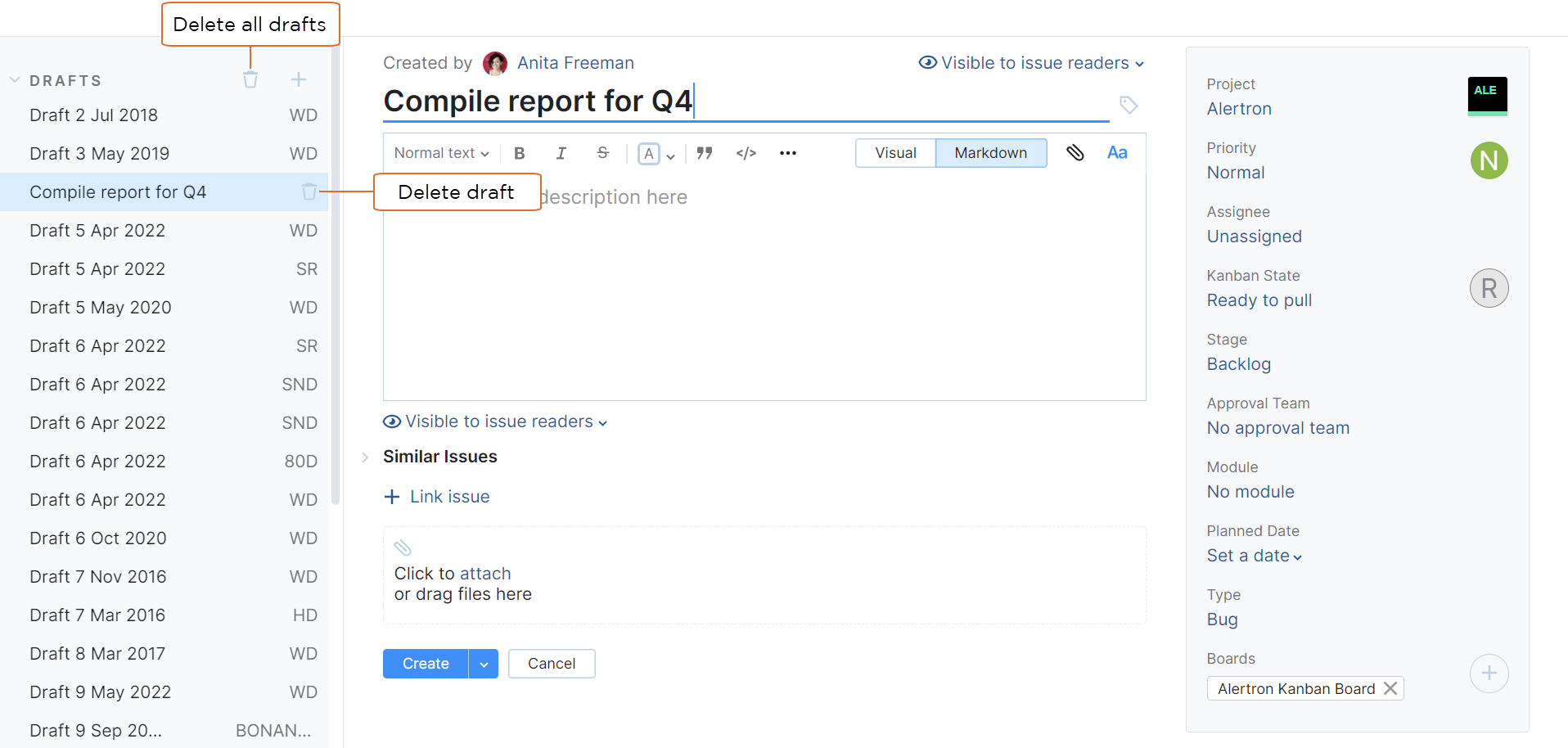Change the Stage value Backlog
Viewport: 1568px width, 748px height.
click(1238, 364)
